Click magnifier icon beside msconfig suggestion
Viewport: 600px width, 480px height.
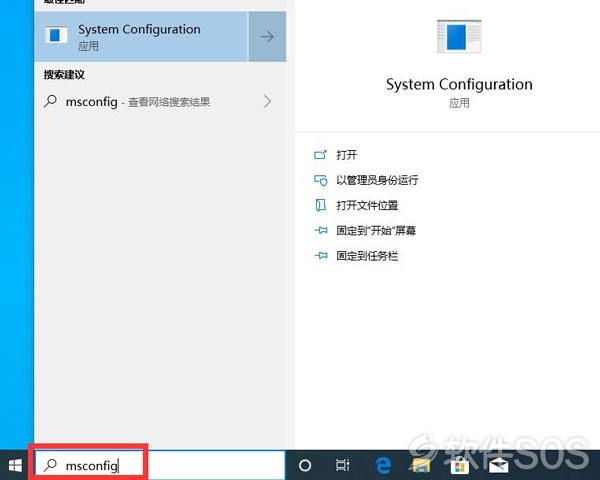(50, 101)
